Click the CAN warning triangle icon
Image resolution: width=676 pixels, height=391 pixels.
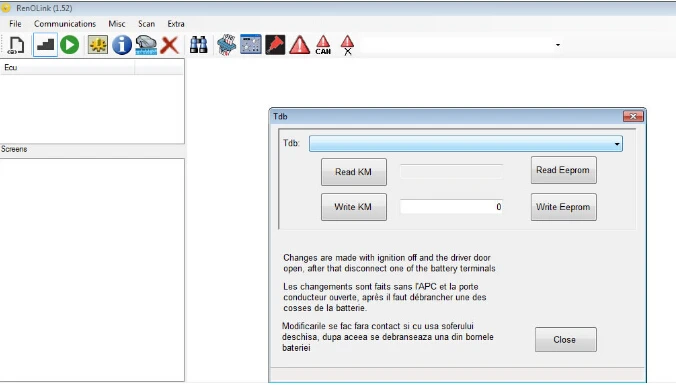point(323,45)
